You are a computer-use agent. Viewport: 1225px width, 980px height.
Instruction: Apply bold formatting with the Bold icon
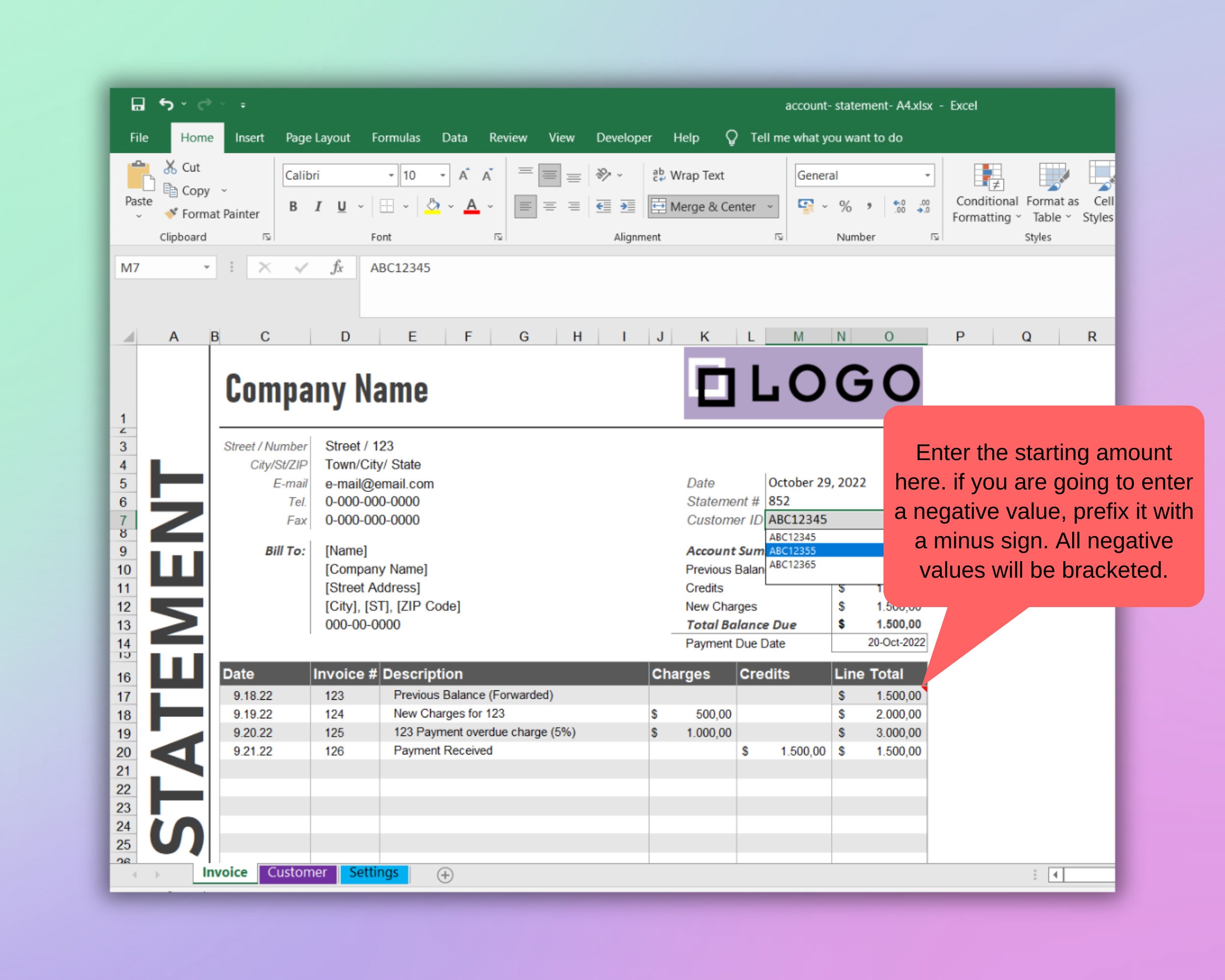point(293,206)
